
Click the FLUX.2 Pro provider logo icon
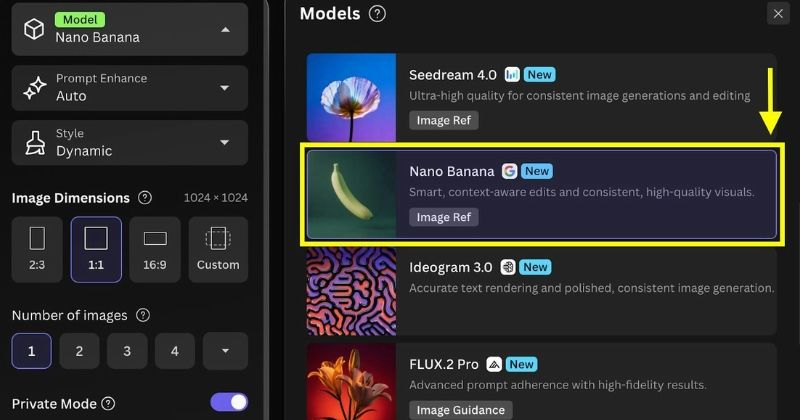point(494,364)
